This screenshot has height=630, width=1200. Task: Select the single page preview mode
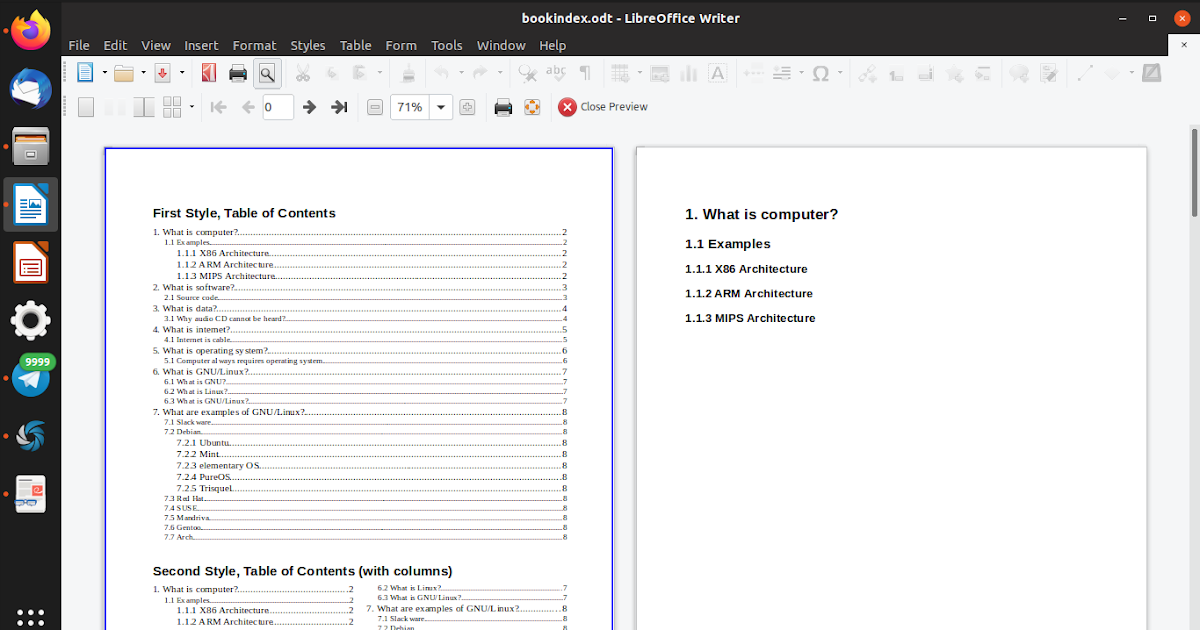(87, 107)
